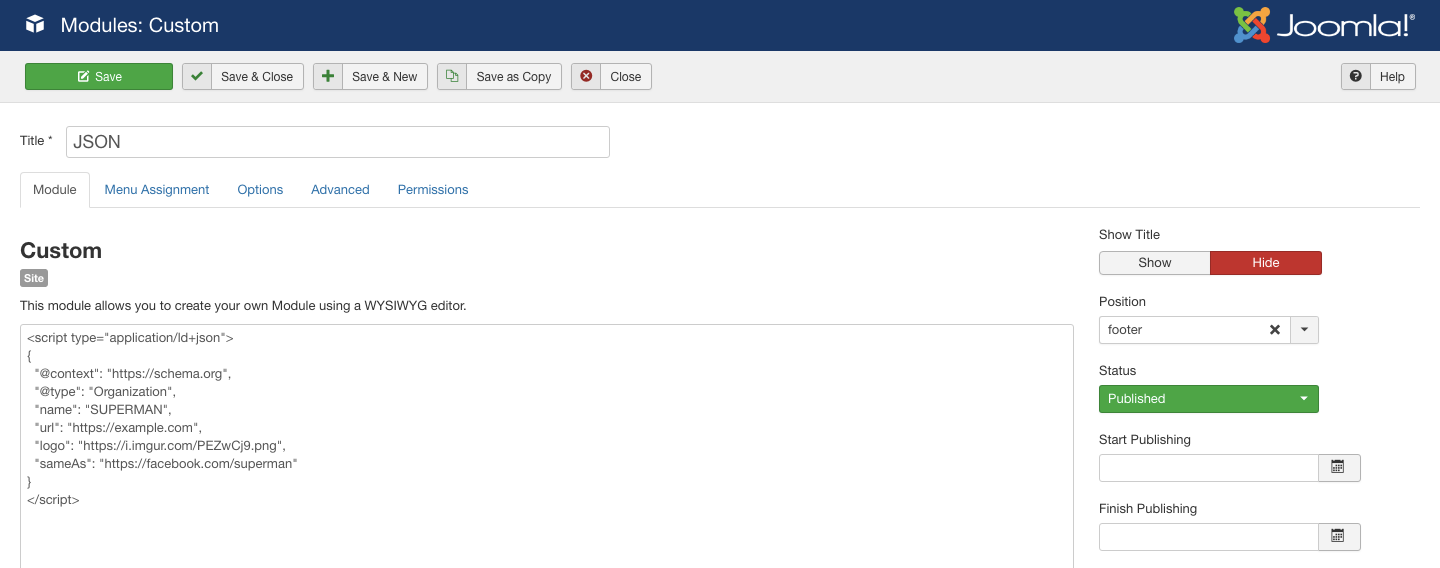Click the Custom heading text
The height and width of the screenshot is (568, 1440).
(x=61, y=251)
